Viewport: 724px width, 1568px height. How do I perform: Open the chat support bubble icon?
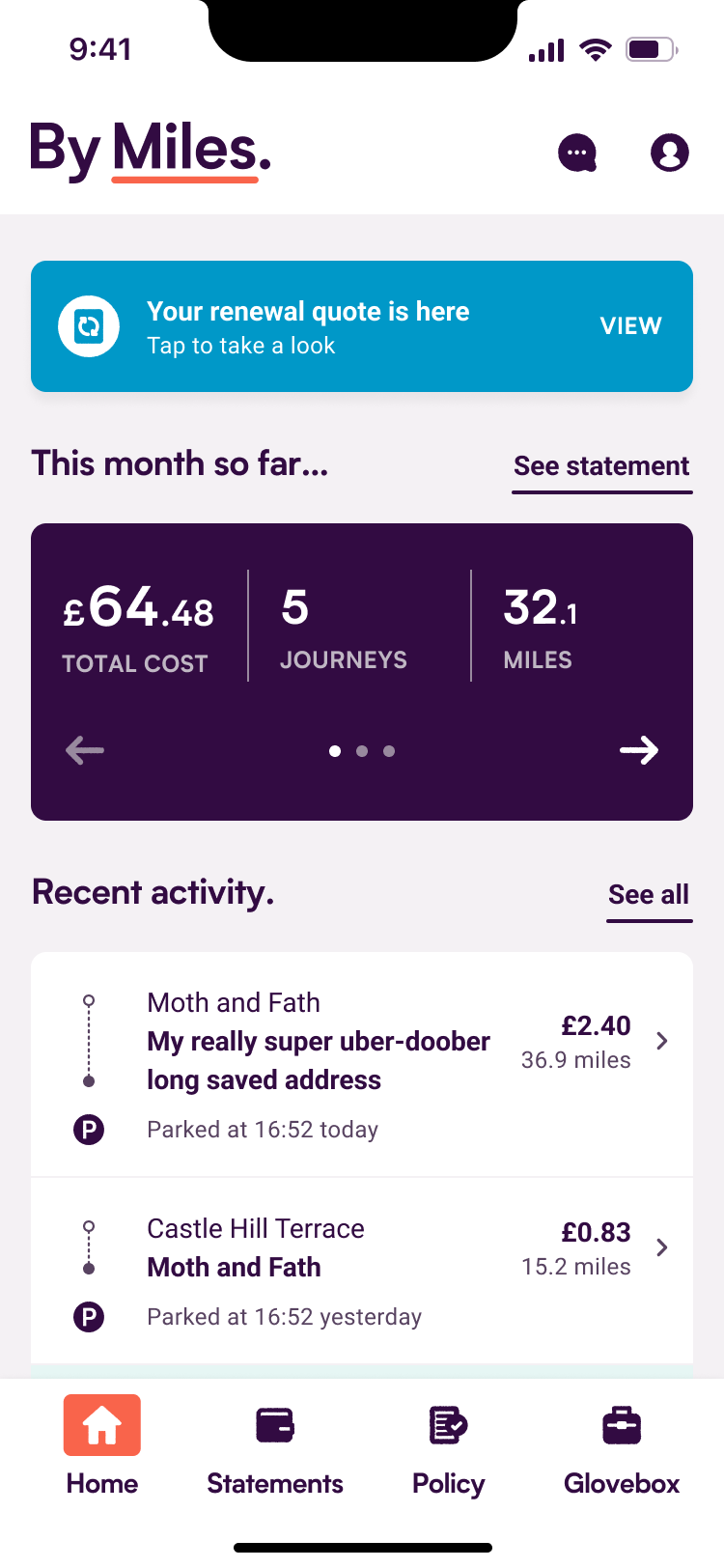pos(577,153)
